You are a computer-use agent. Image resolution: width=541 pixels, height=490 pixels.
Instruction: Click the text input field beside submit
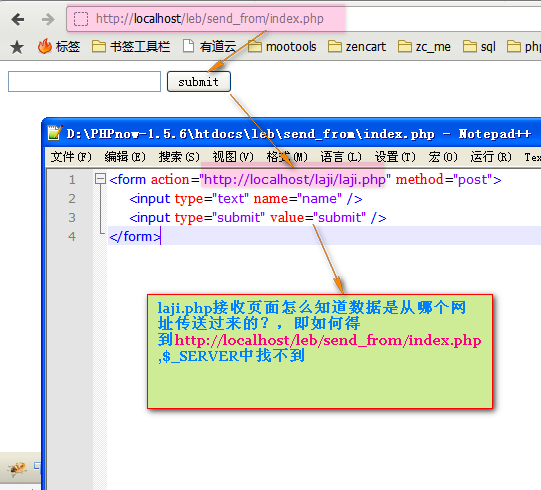(x=85, y=82)
